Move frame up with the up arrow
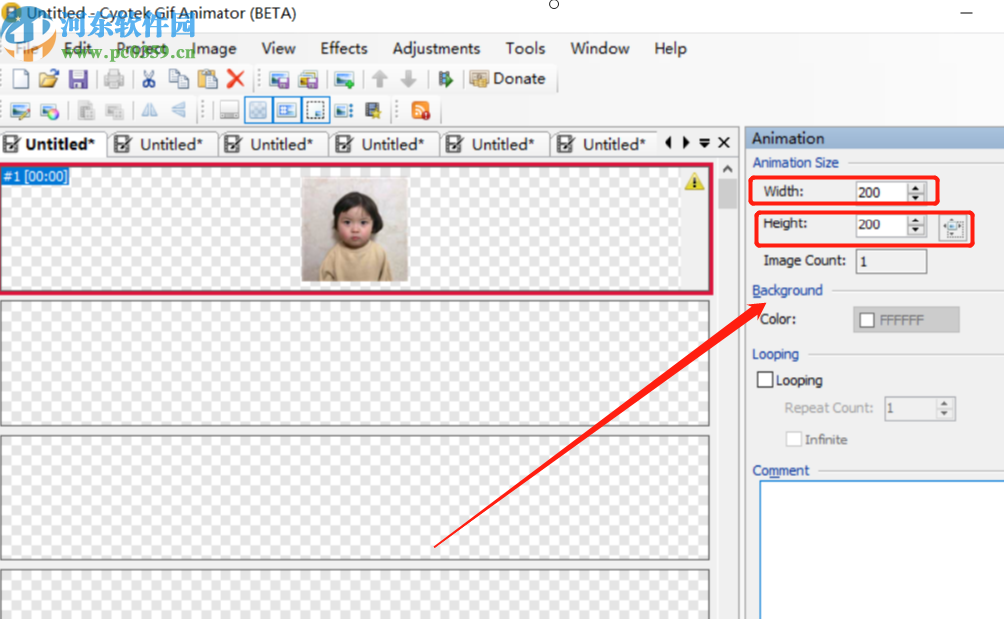The width and height of the screenshot is (1004, 619). tap(380, 79)
